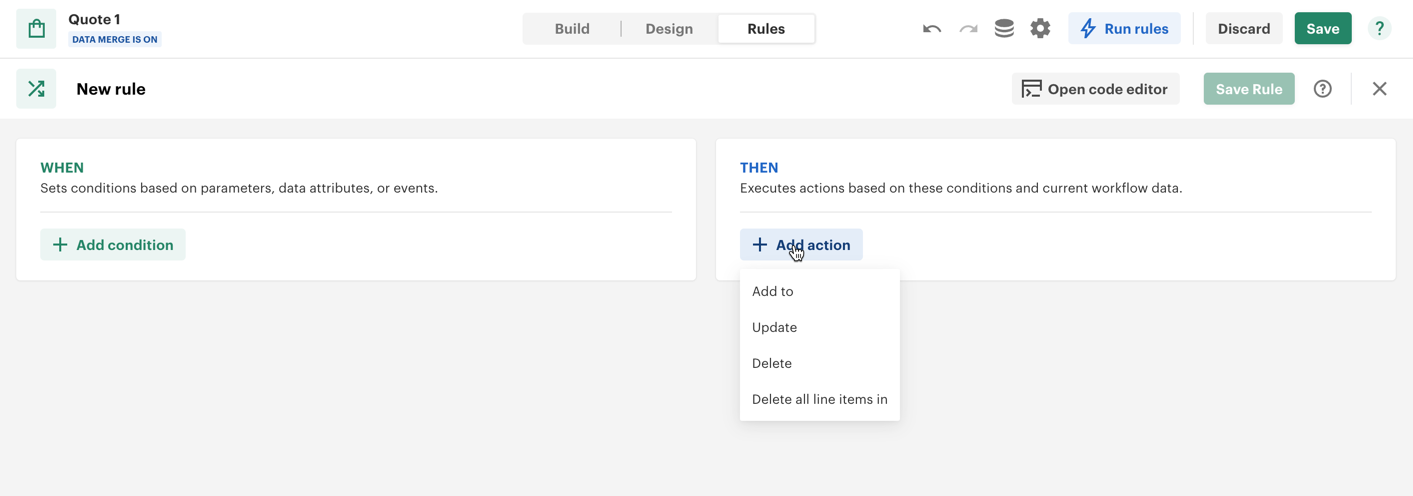Viewport: 1413px width, 496px height.
Task: Click the redo arrow icon
Action: click(x=968, y=29)
